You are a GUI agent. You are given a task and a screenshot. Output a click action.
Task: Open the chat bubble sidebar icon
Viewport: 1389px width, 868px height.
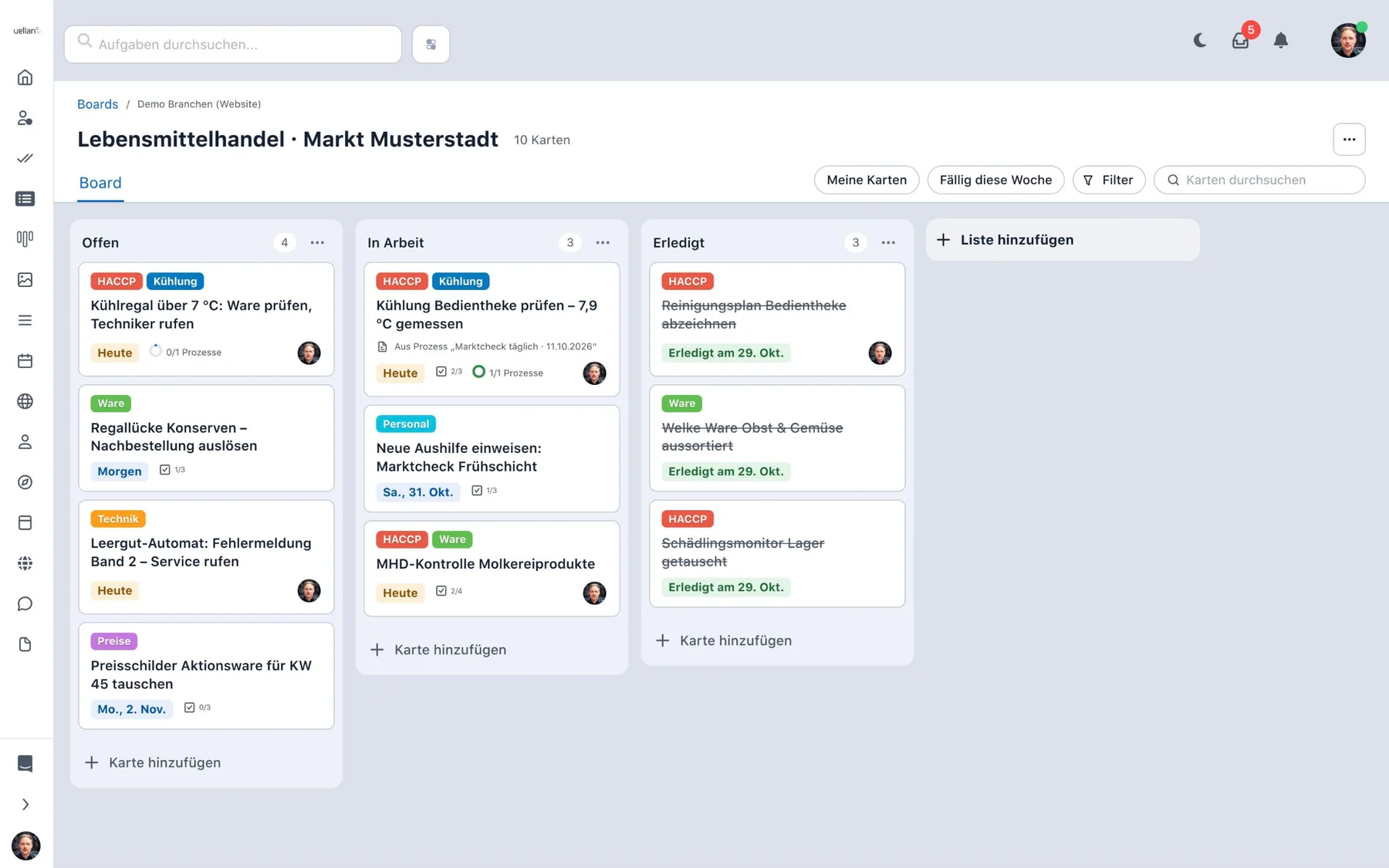[25, 603]
